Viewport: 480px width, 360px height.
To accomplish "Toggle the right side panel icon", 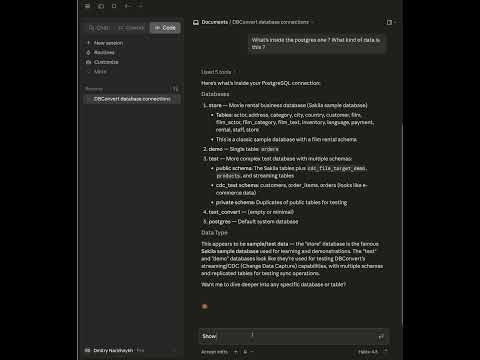I will coord(389,22).
